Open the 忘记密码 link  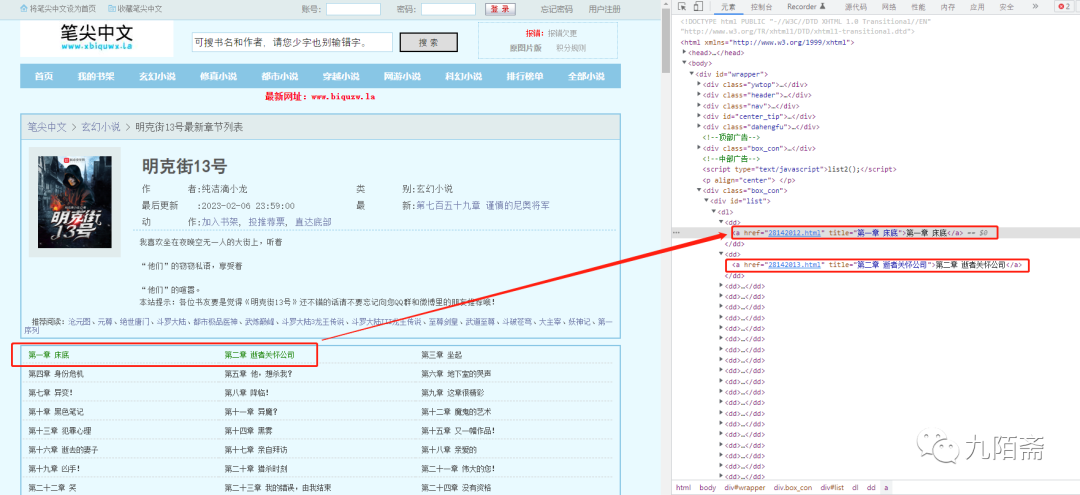tap(557, 9)
